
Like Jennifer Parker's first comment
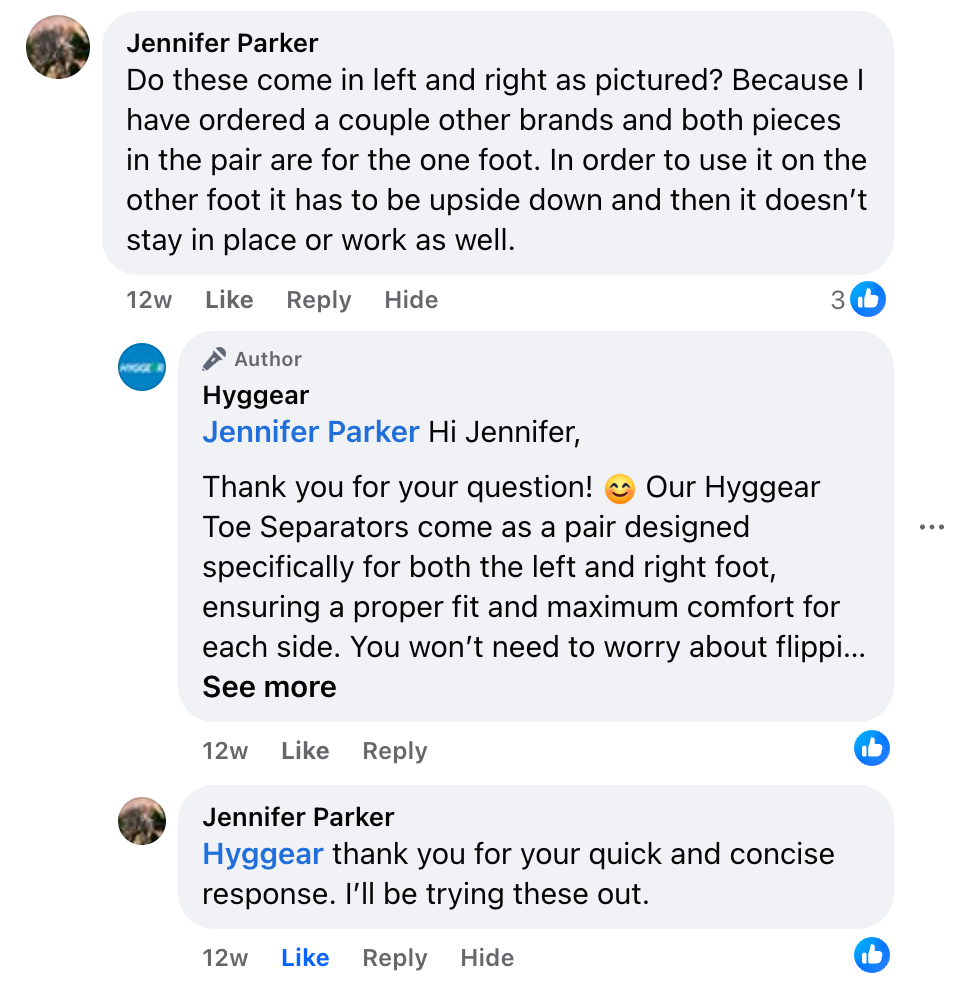(x=229, y=300)
